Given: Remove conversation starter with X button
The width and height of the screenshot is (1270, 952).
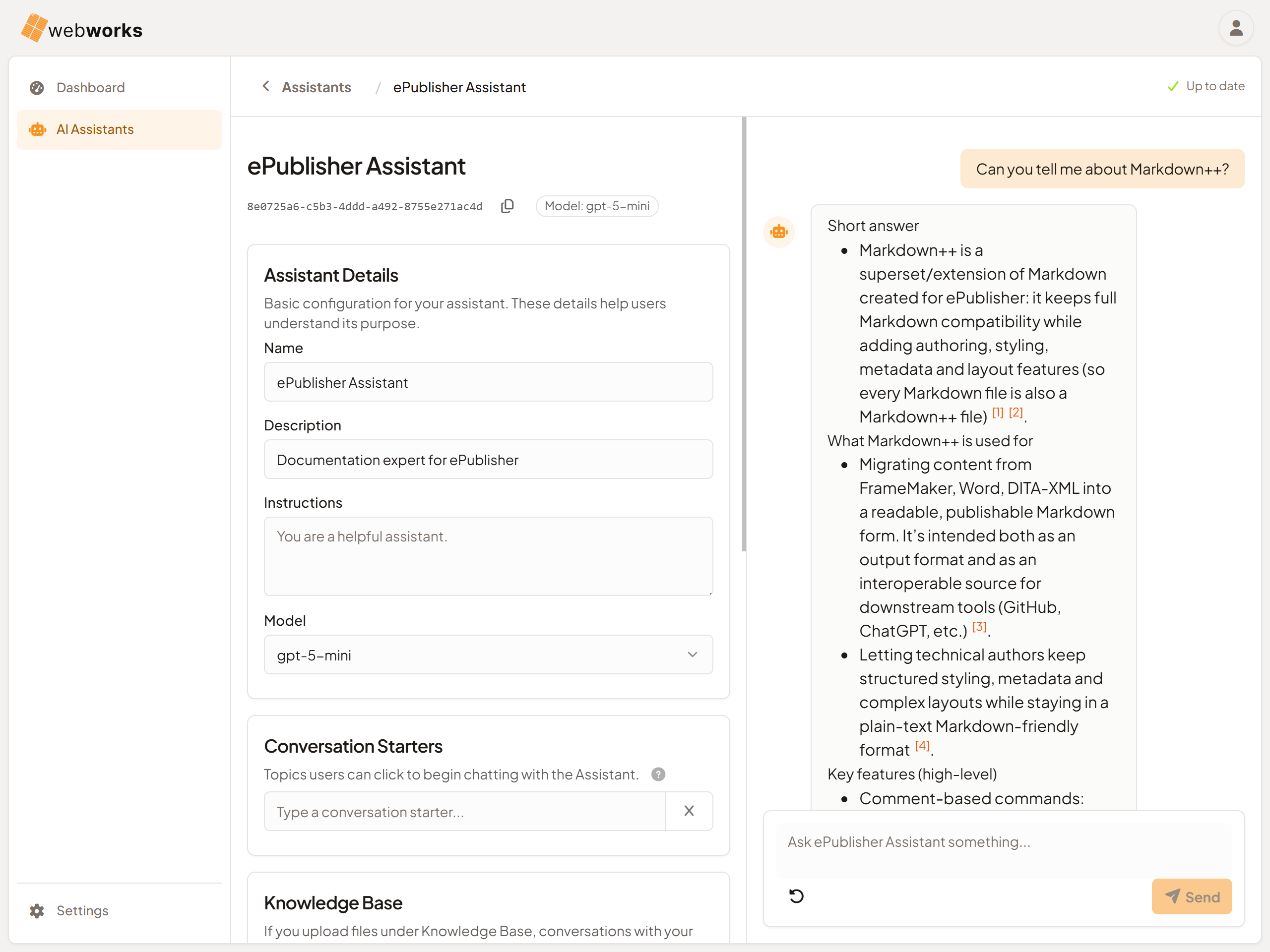Looking at the screenshot, I should pos(689,811).
